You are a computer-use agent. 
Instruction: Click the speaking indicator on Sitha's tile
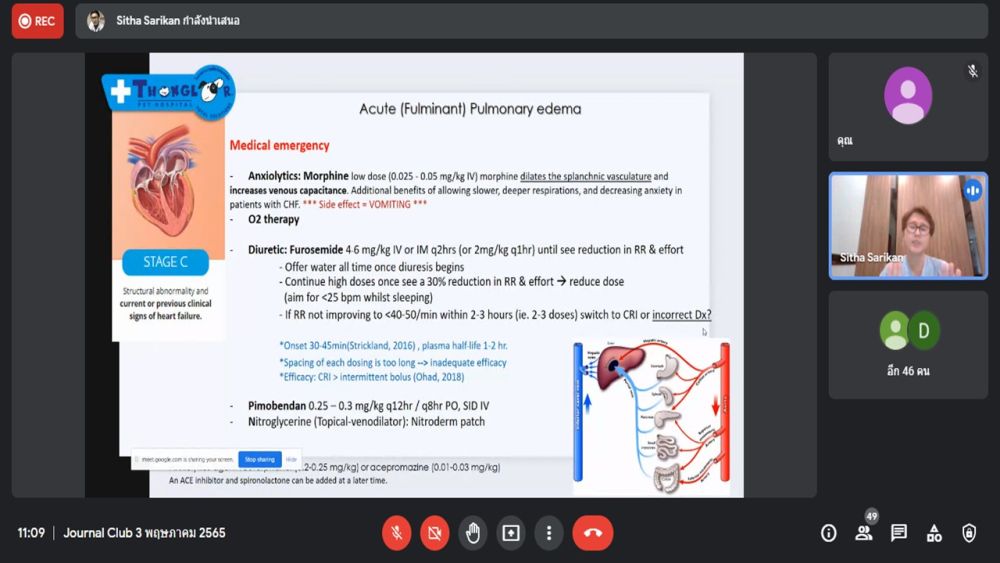pos(973,190)
